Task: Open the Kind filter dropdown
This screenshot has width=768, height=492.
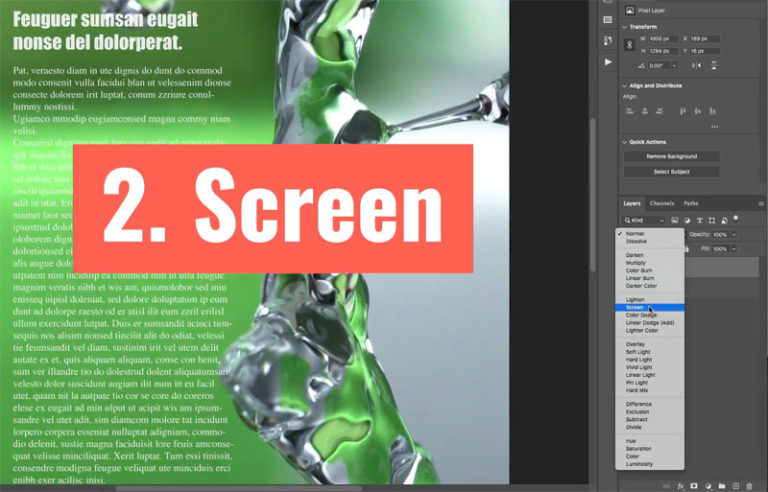Action: coord(643,219)
